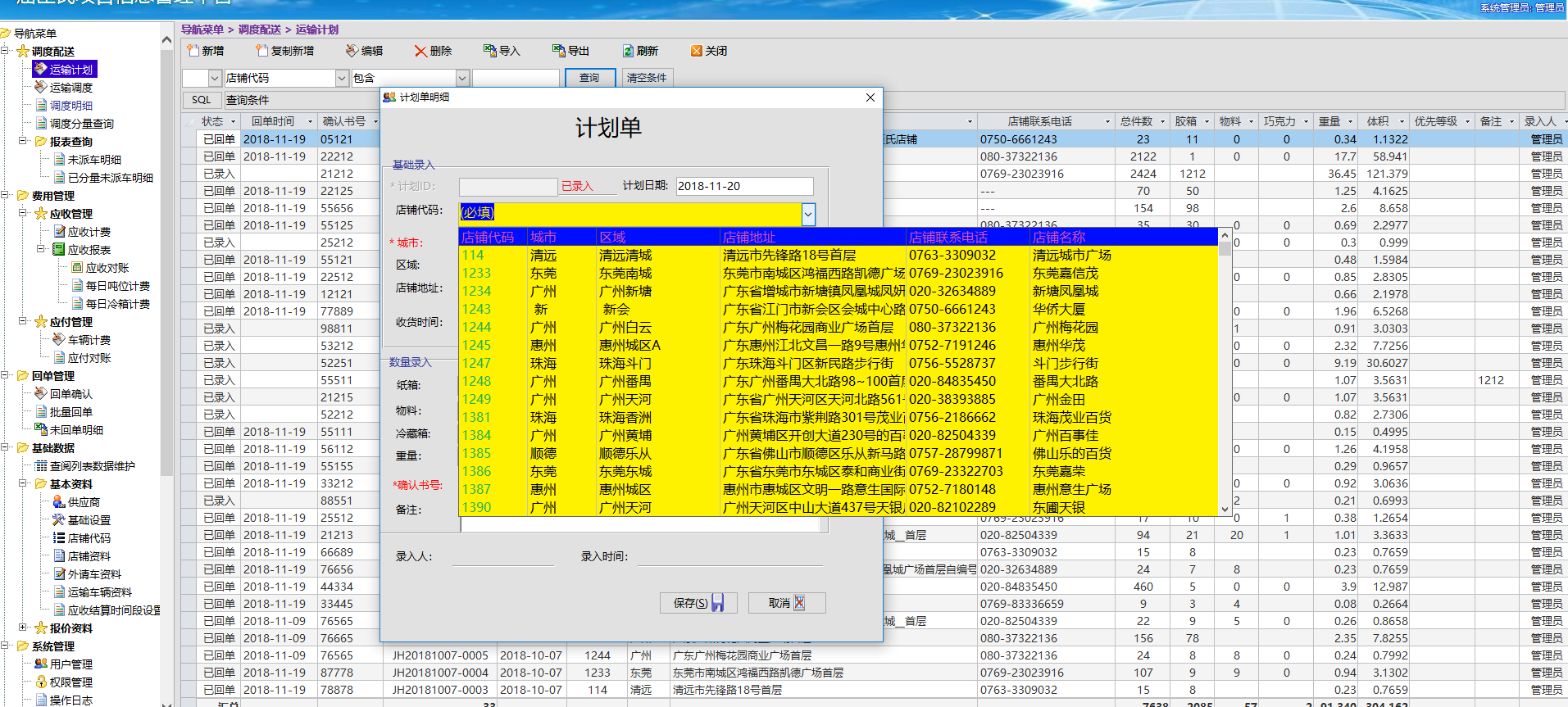This screenshot has width=1568, height=707.
Task: Open 已分量未派车明细 report
Action: click(x=111, y=178)
